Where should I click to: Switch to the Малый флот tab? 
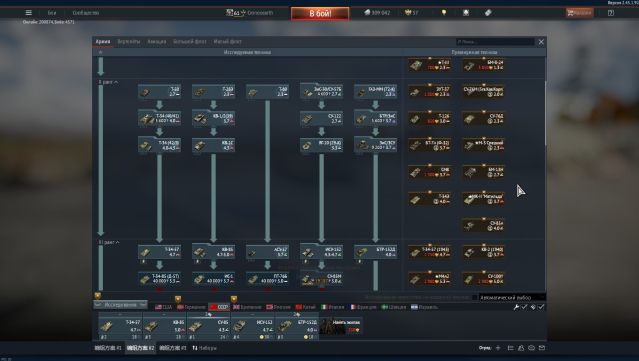tap(227, 42)
